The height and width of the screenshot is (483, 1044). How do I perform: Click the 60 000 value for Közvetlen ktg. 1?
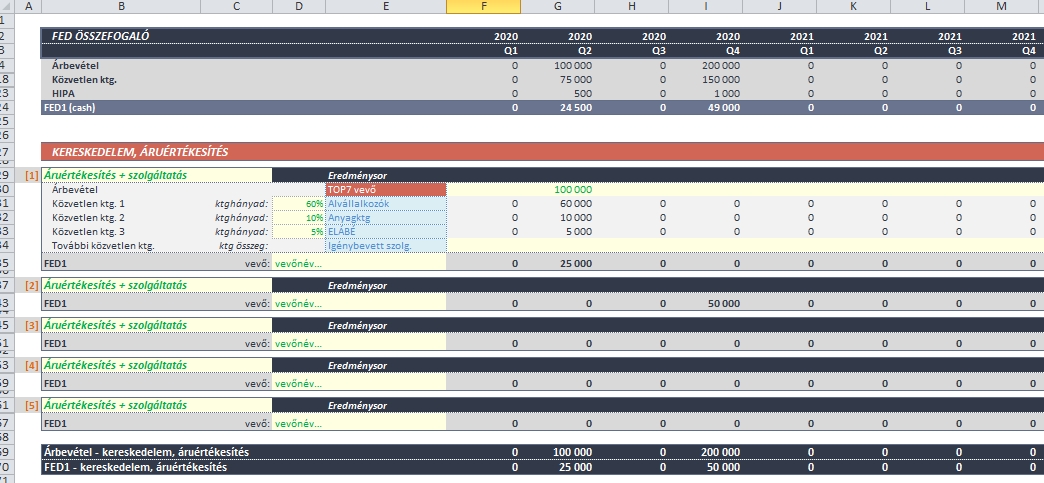click(x=575, y=203)
